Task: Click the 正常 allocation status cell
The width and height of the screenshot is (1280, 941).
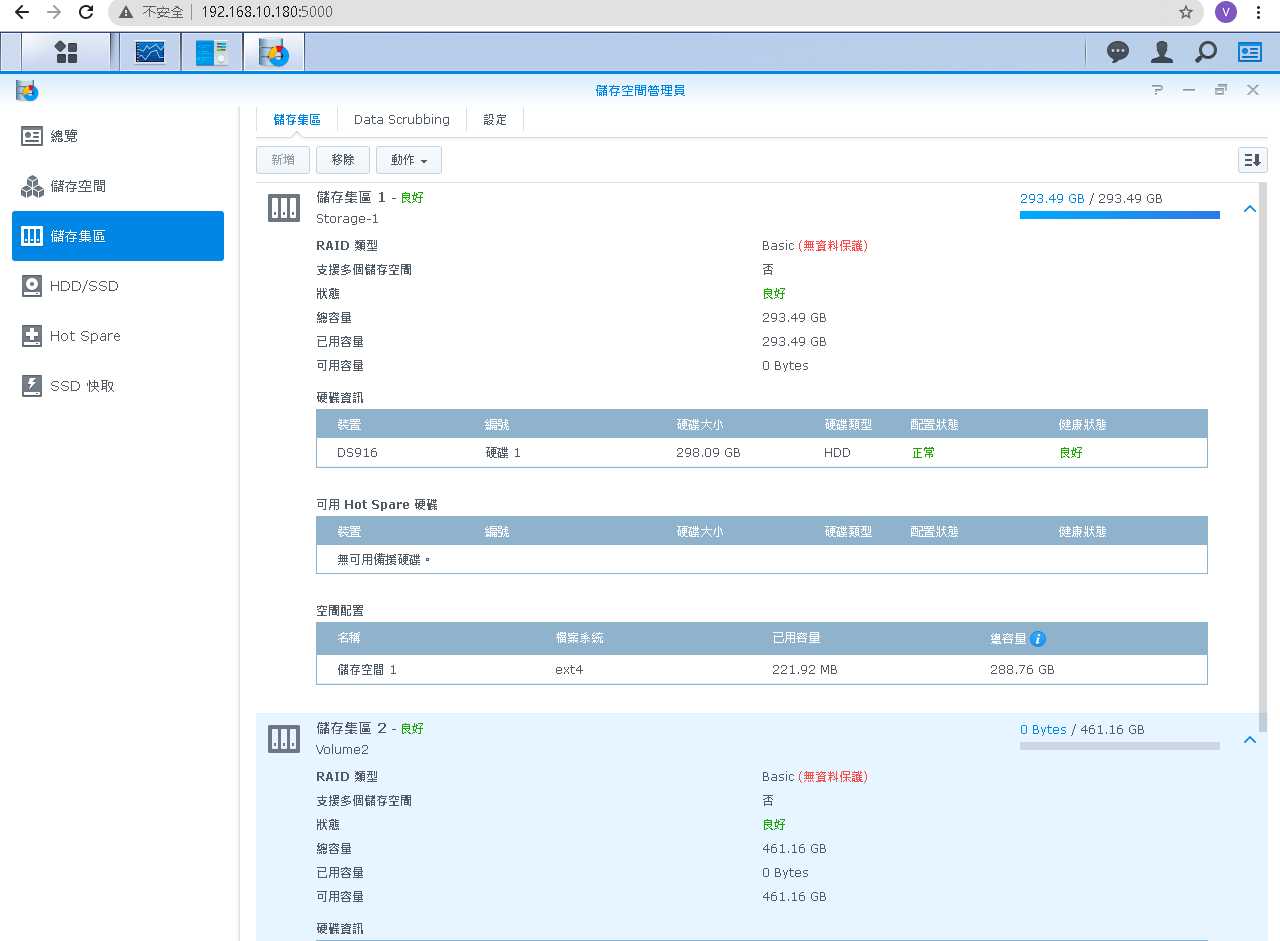Action: pos(924,453)
